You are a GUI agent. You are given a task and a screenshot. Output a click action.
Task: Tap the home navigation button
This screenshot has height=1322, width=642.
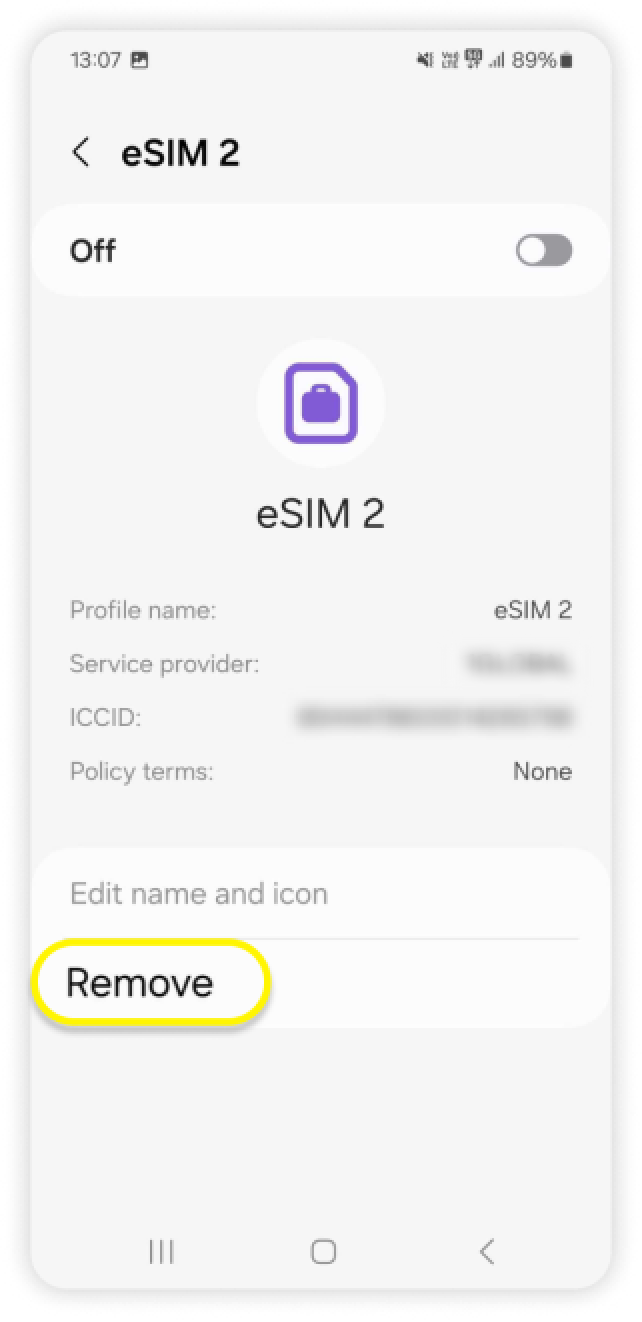[323, 1251]
